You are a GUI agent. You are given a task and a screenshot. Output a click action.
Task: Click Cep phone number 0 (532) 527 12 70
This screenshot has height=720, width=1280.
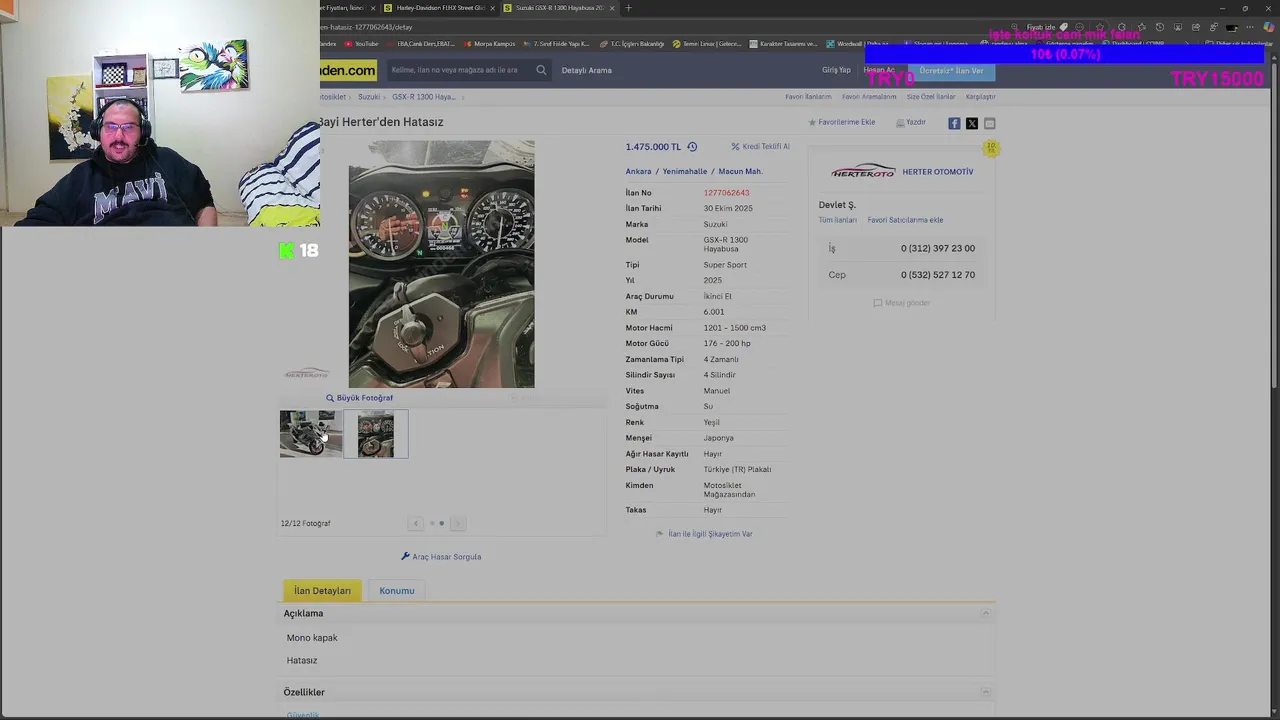(937, 275)
